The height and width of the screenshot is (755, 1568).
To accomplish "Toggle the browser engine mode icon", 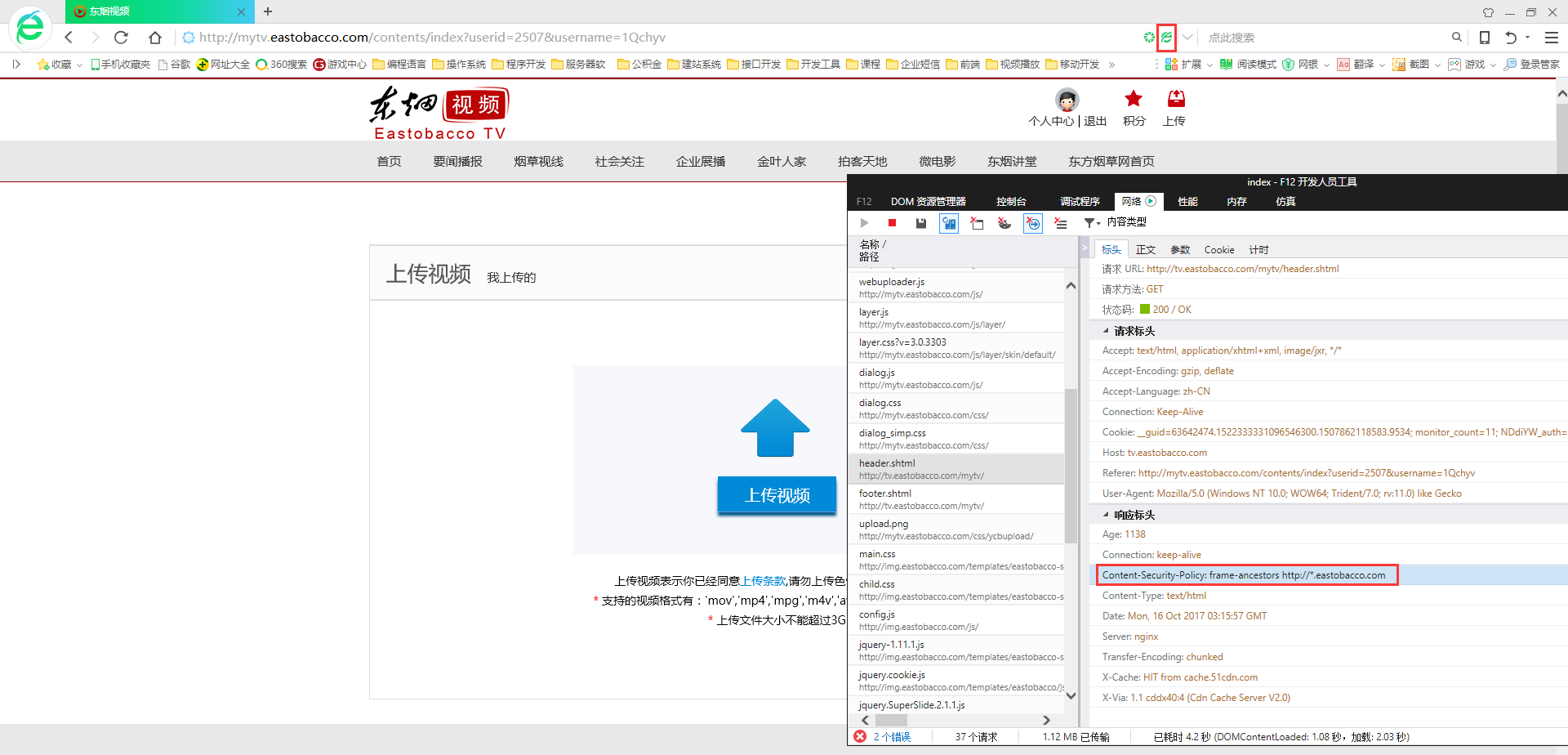I will (x=1166, y=38).
